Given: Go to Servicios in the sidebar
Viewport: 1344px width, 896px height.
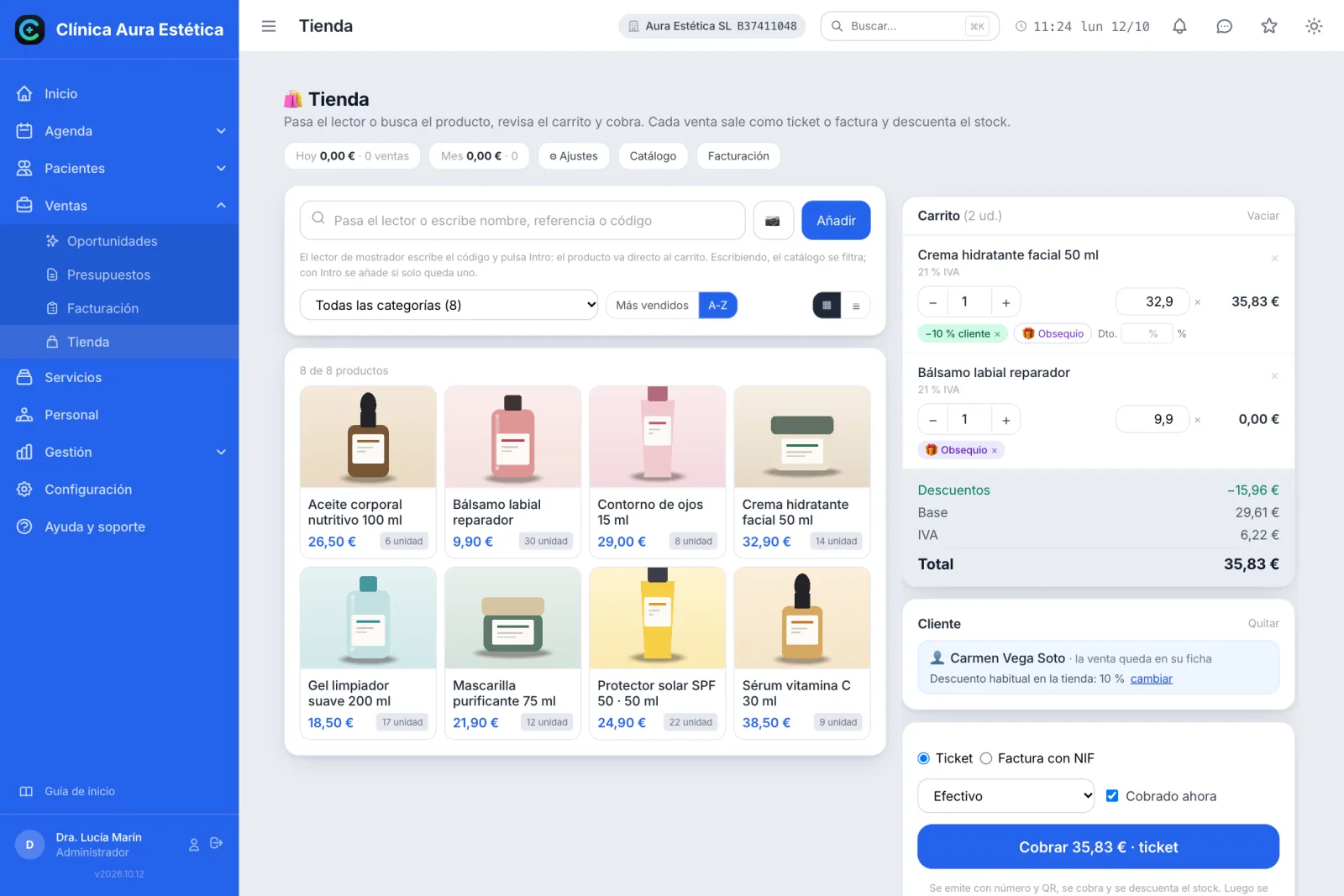Looking at the screenshot, I should (x=119, y=378).
